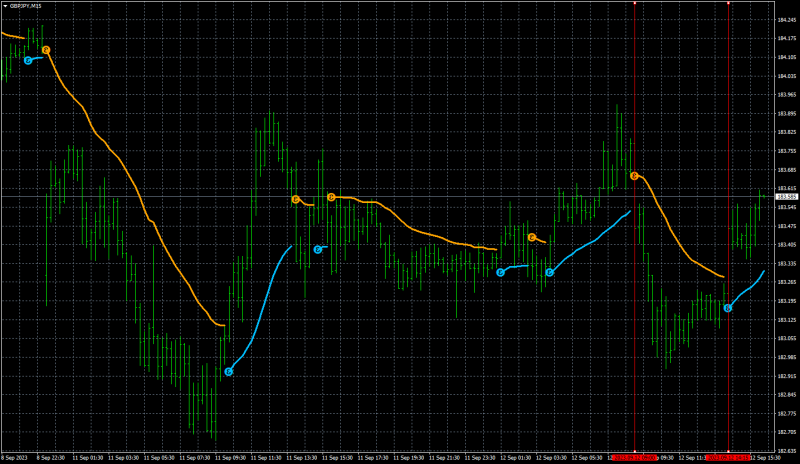Click the 182.635 price scale label
This screenshot has width=800, height=464.
(787, 451)
